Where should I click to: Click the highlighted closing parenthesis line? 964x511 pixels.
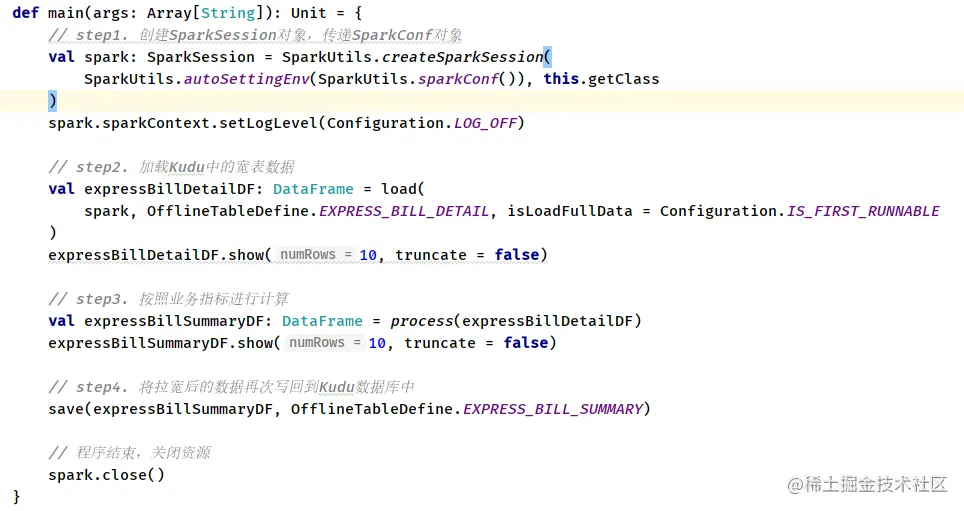482,100
